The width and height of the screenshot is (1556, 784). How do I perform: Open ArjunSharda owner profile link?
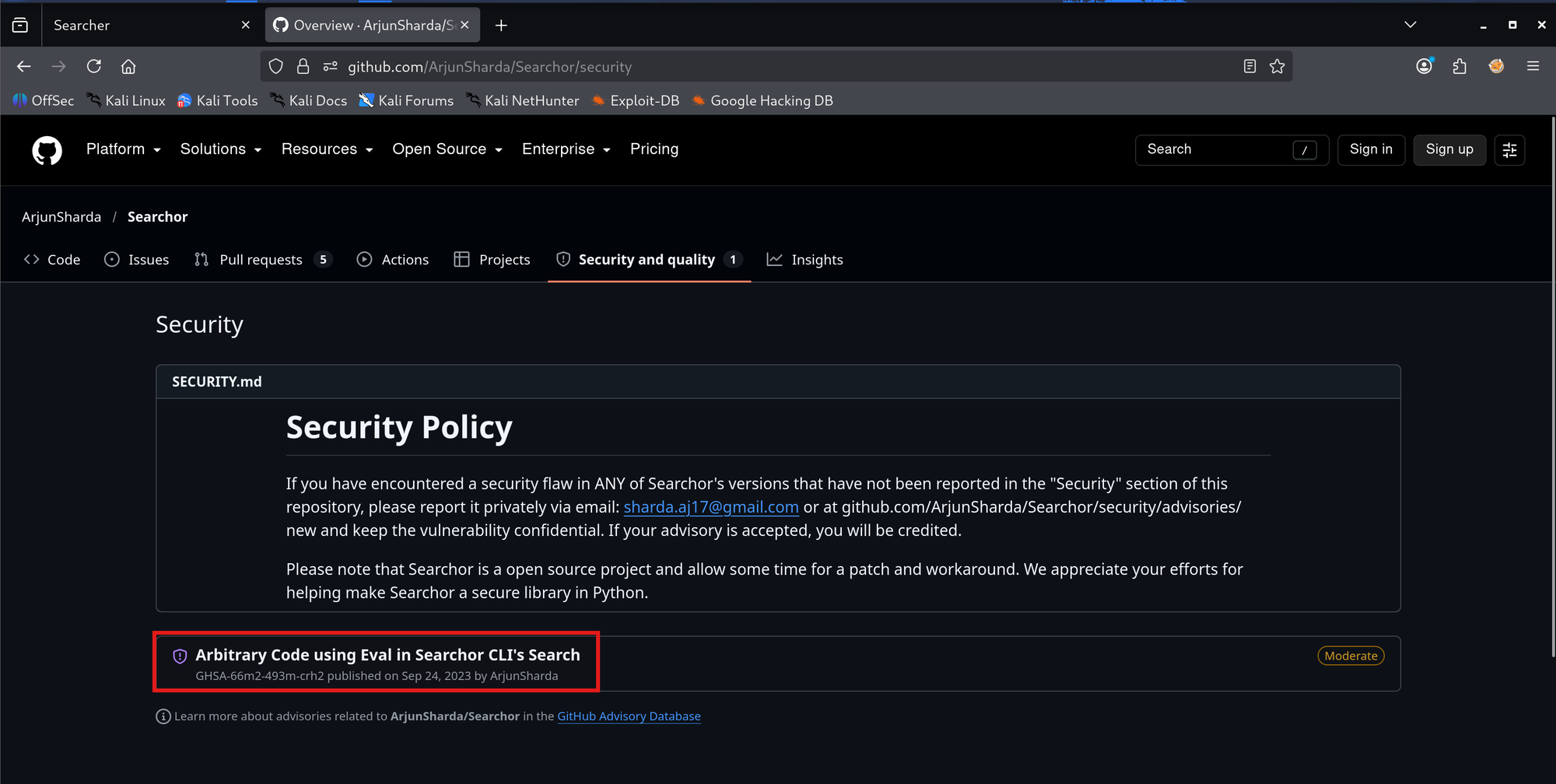click(x=61, y=217)
